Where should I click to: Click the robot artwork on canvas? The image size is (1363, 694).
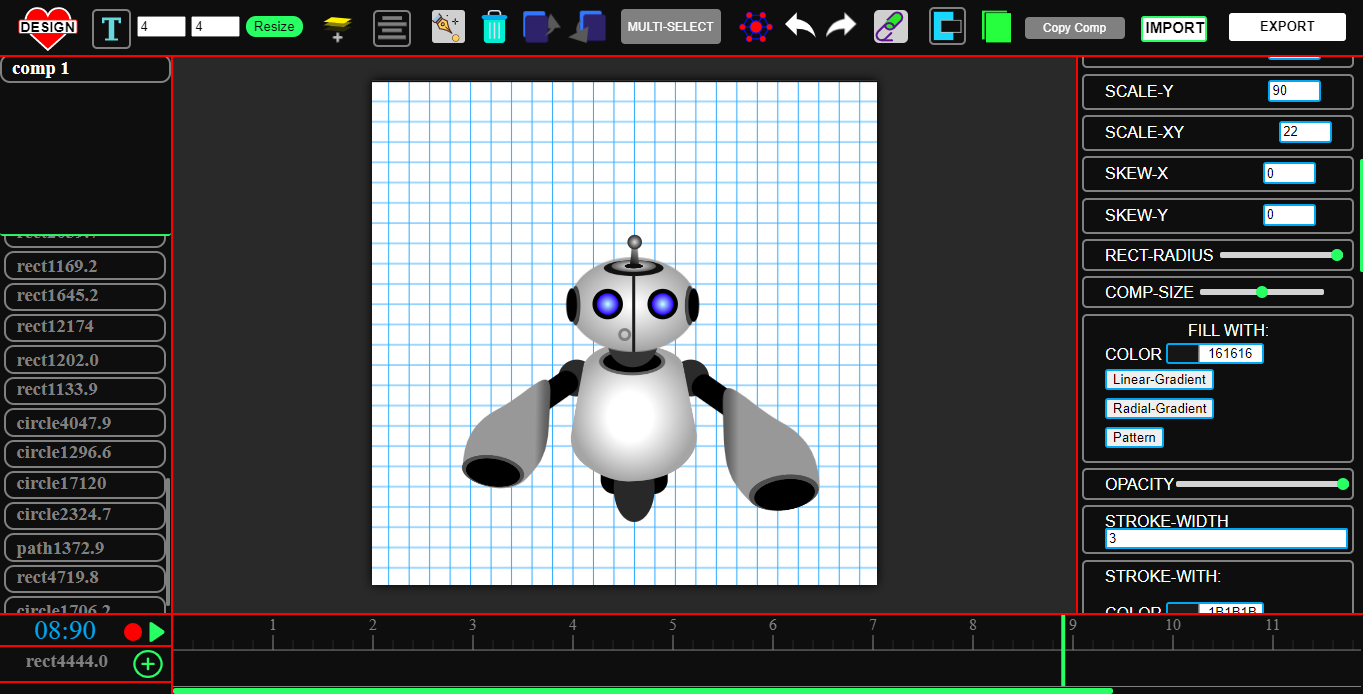640,378
